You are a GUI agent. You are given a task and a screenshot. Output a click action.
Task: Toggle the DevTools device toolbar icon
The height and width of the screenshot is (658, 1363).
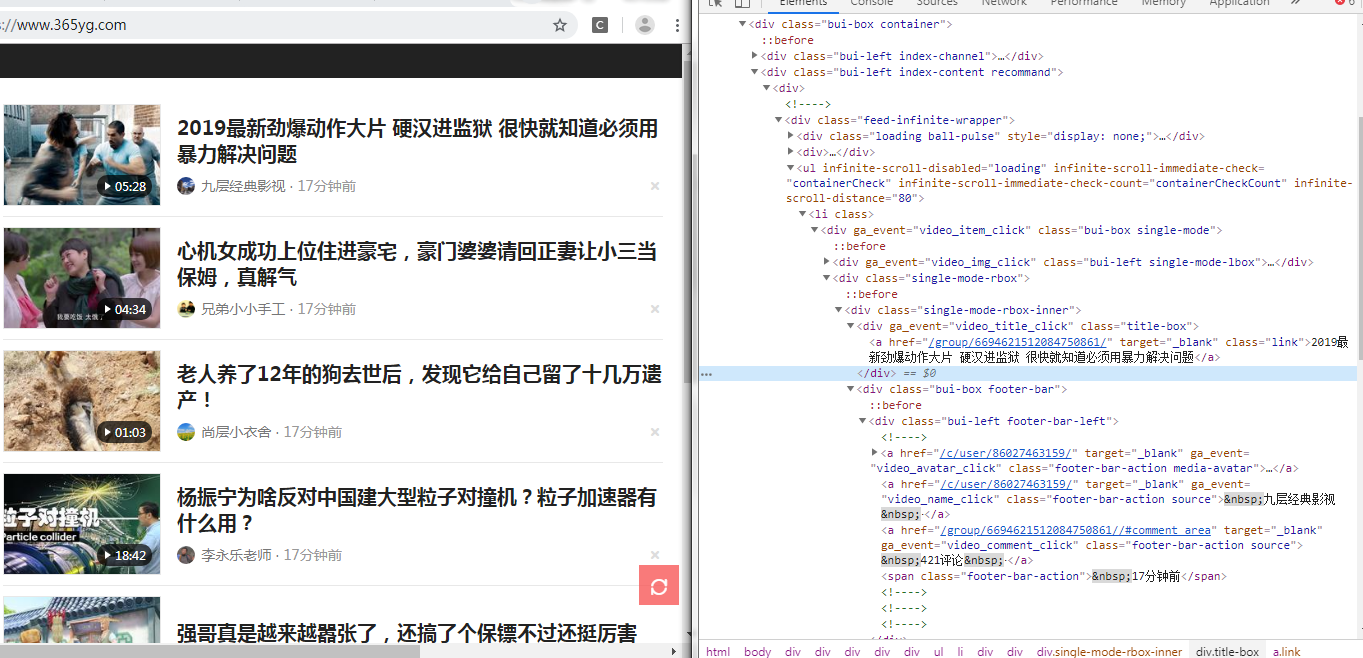click(x=742, y=3)
